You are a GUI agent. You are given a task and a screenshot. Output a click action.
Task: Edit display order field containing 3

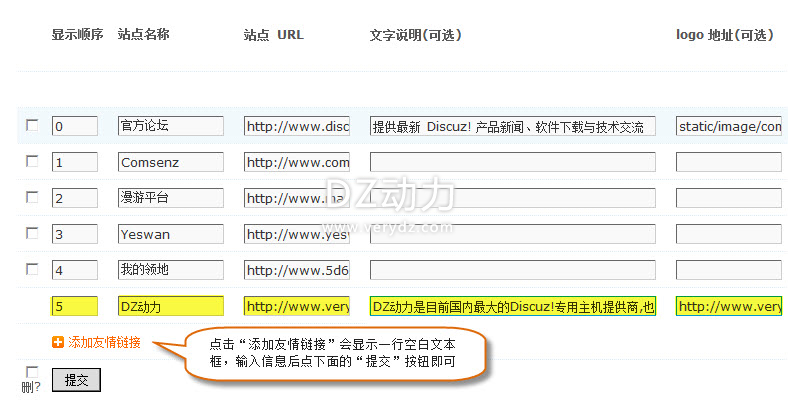point(75,234)
